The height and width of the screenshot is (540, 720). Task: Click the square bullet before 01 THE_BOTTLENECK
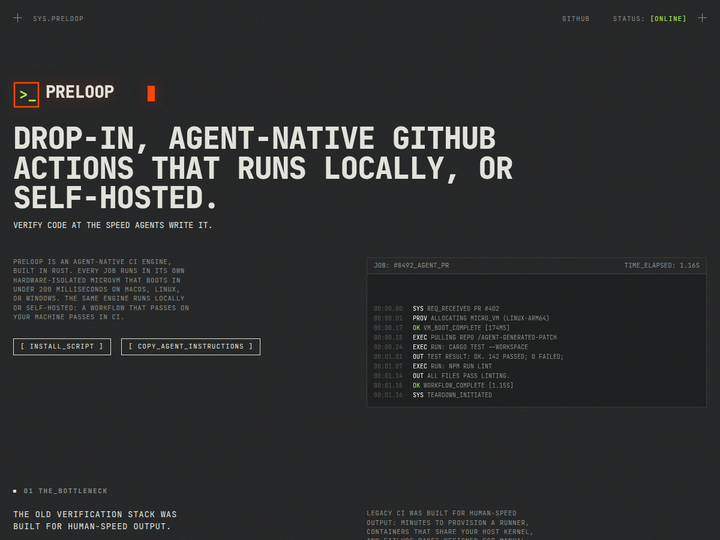15,491
